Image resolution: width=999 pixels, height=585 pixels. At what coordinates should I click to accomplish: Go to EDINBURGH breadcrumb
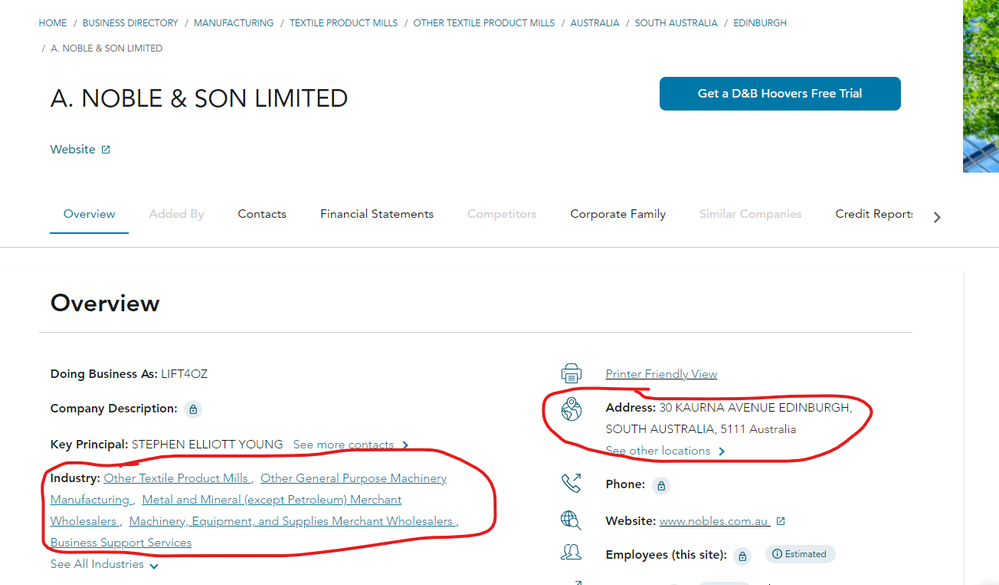coord(760,23)
